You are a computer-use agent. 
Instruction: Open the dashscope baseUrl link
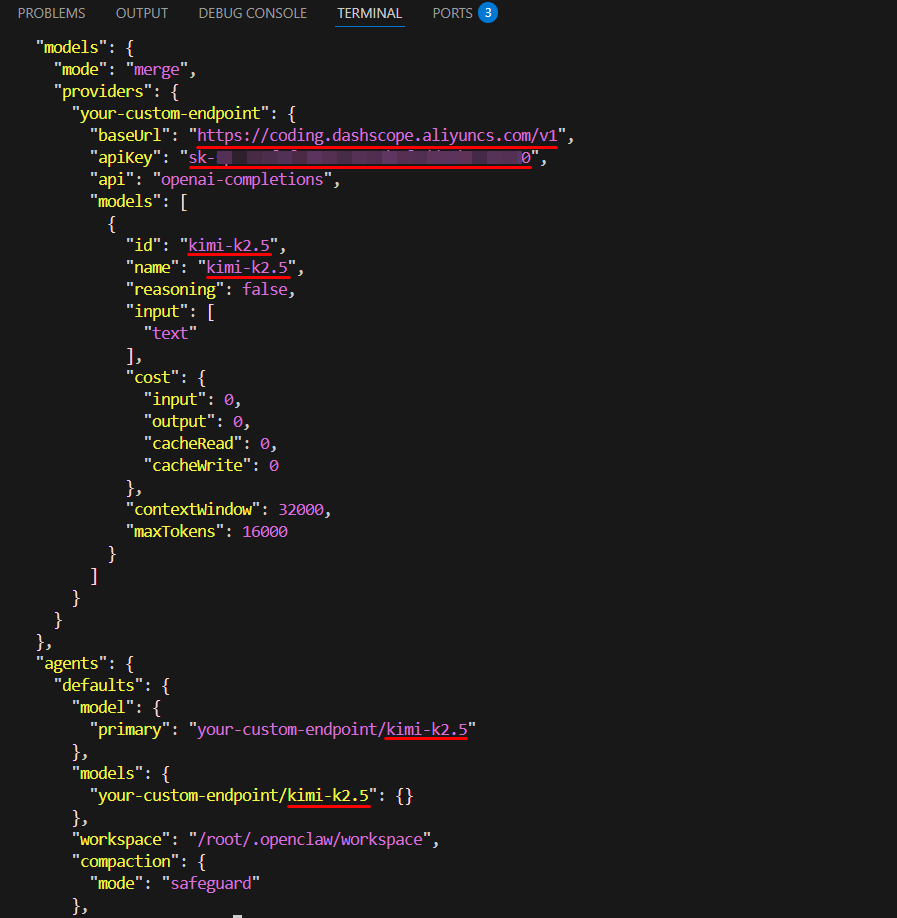click(x=376, y=135)
